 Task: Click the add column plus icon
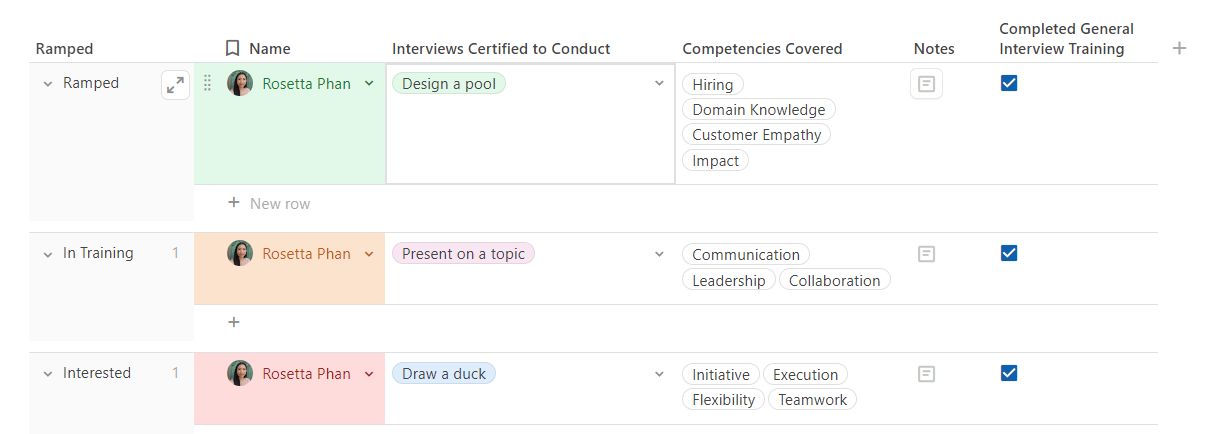[1179, 48]
